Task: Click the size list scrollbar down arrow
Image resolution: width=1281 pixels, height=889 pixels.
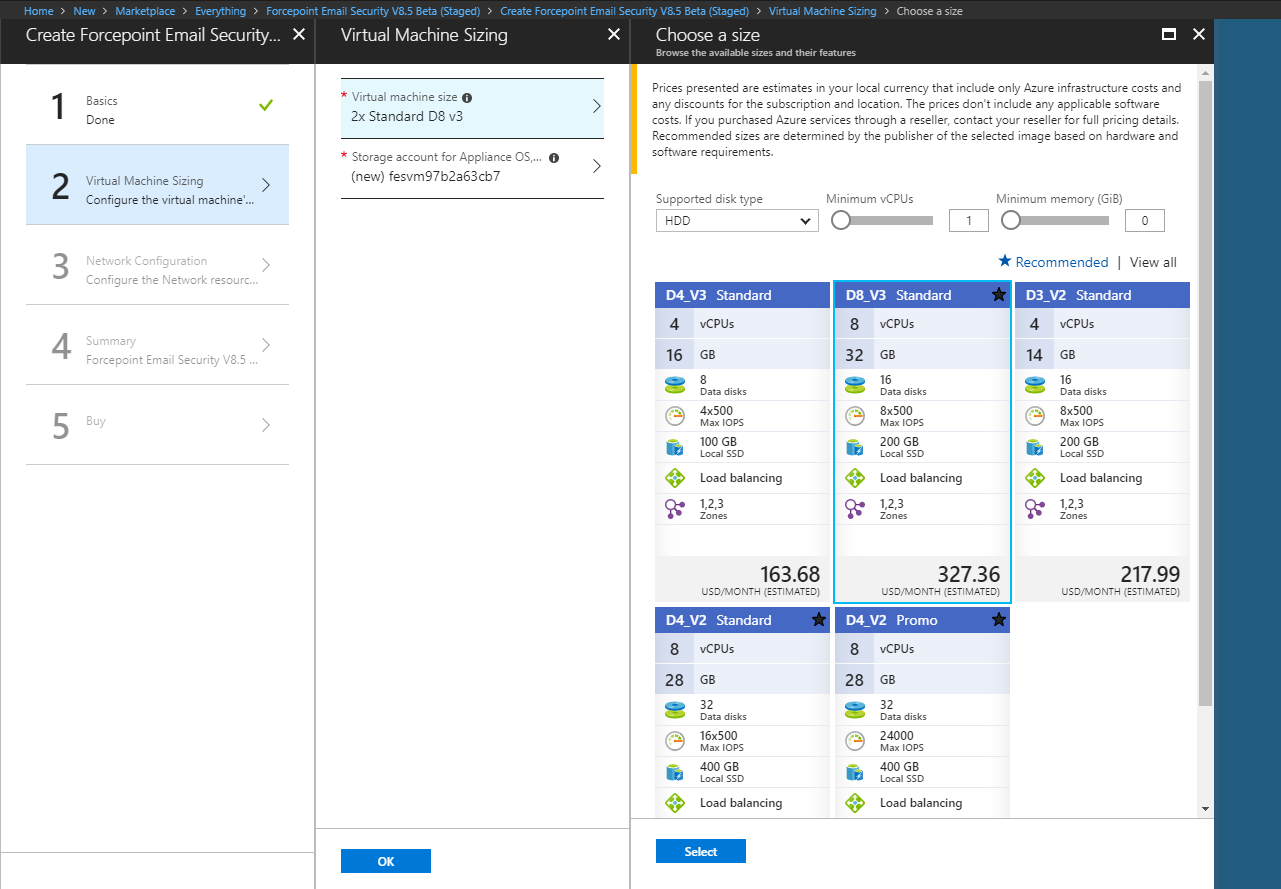Action: tap(1205, 808)
